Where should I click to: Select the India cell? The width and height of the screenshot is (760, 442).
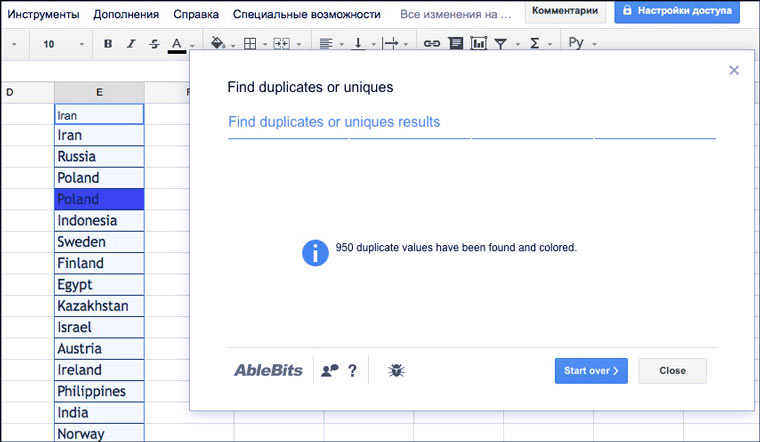(x=99, y=412)
